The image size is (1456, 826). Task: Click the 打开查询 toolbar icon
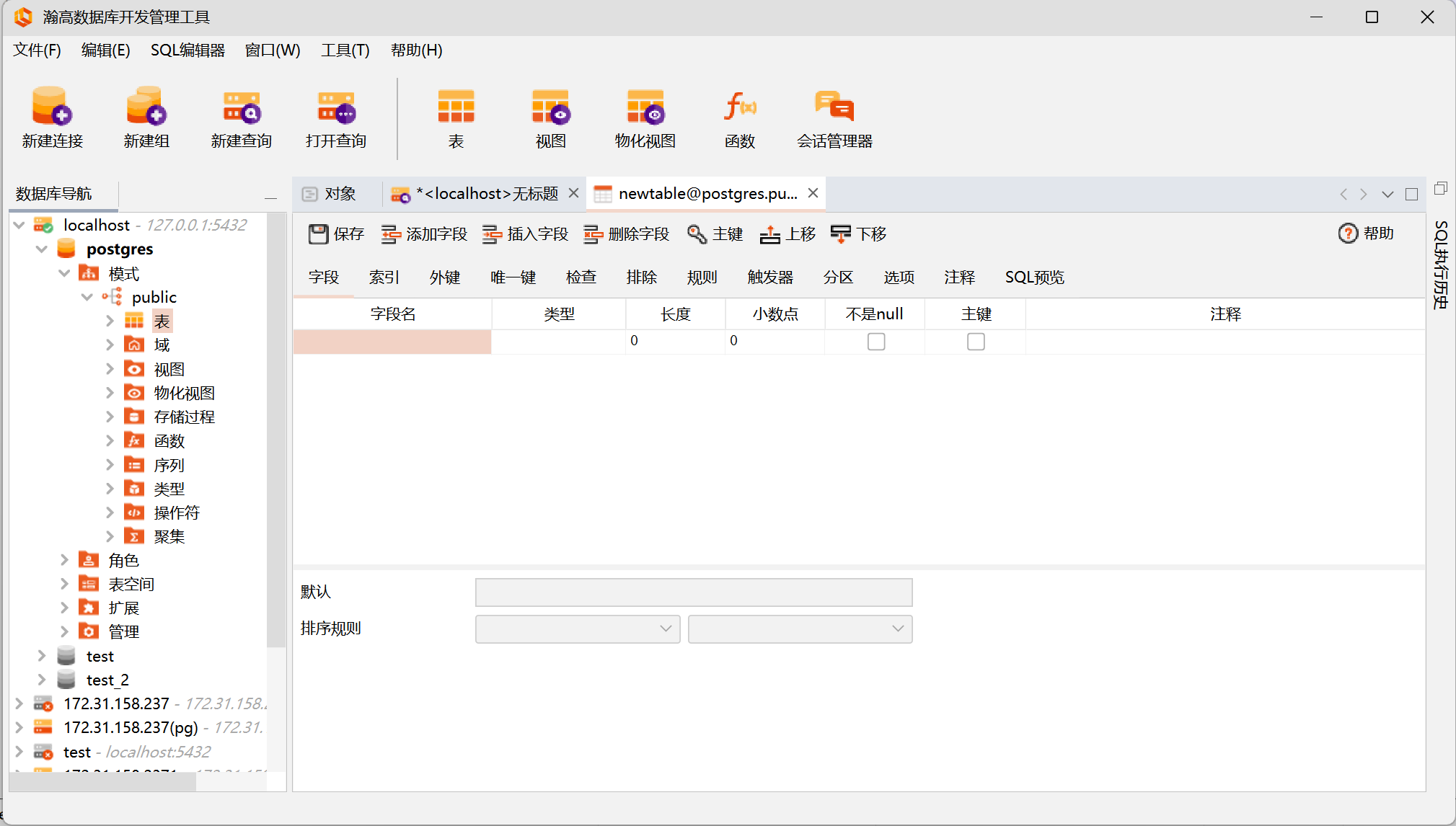335,117
